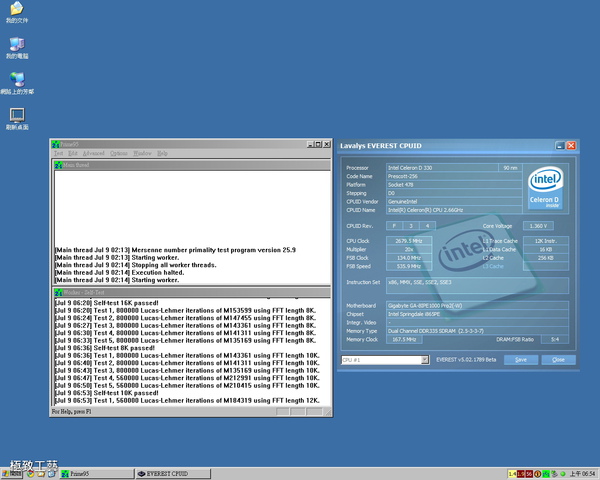Close the EVEREST CPUID window with red X

point(571,145)
